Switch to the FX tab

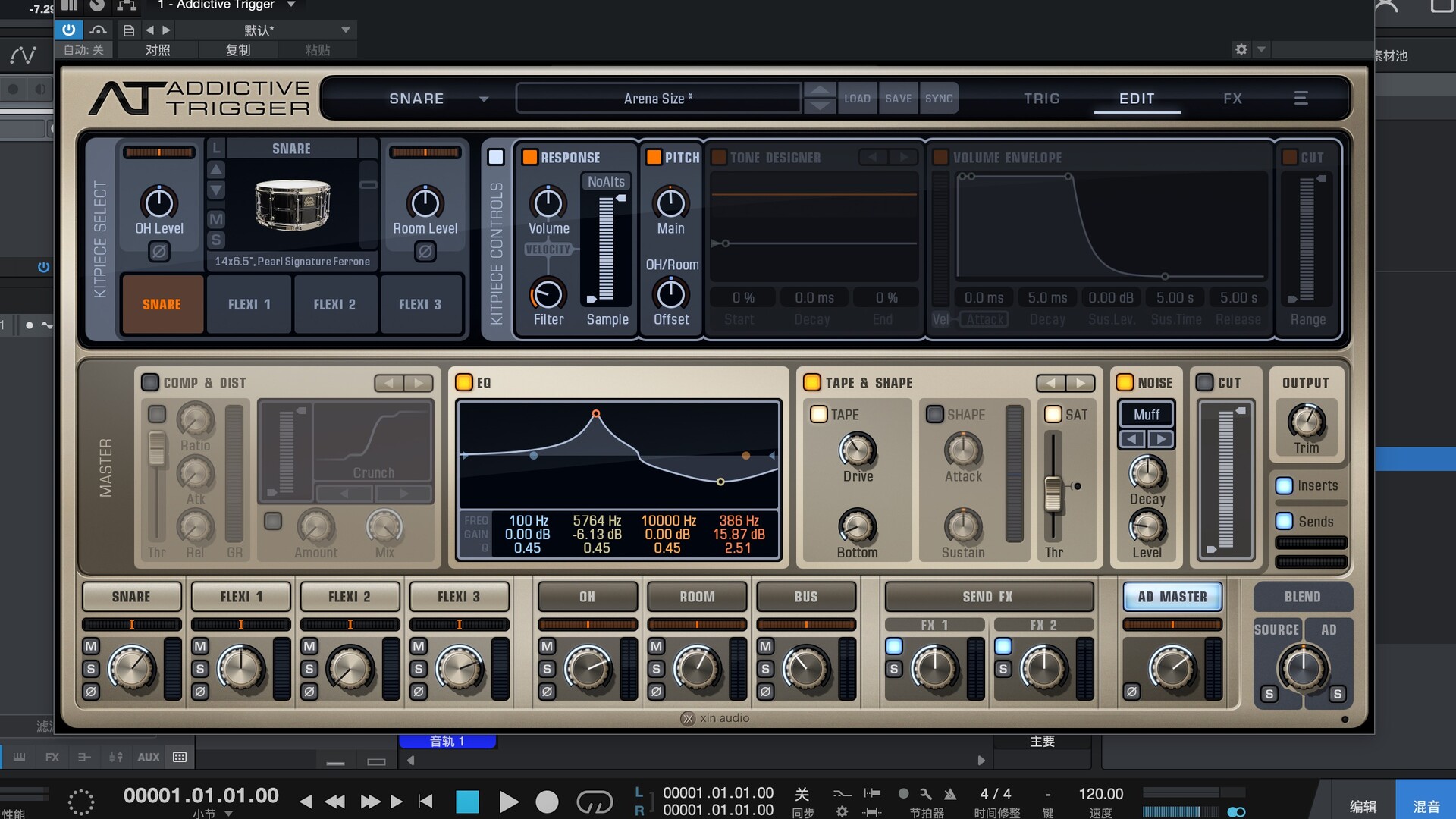click(x=1232, y=99)
